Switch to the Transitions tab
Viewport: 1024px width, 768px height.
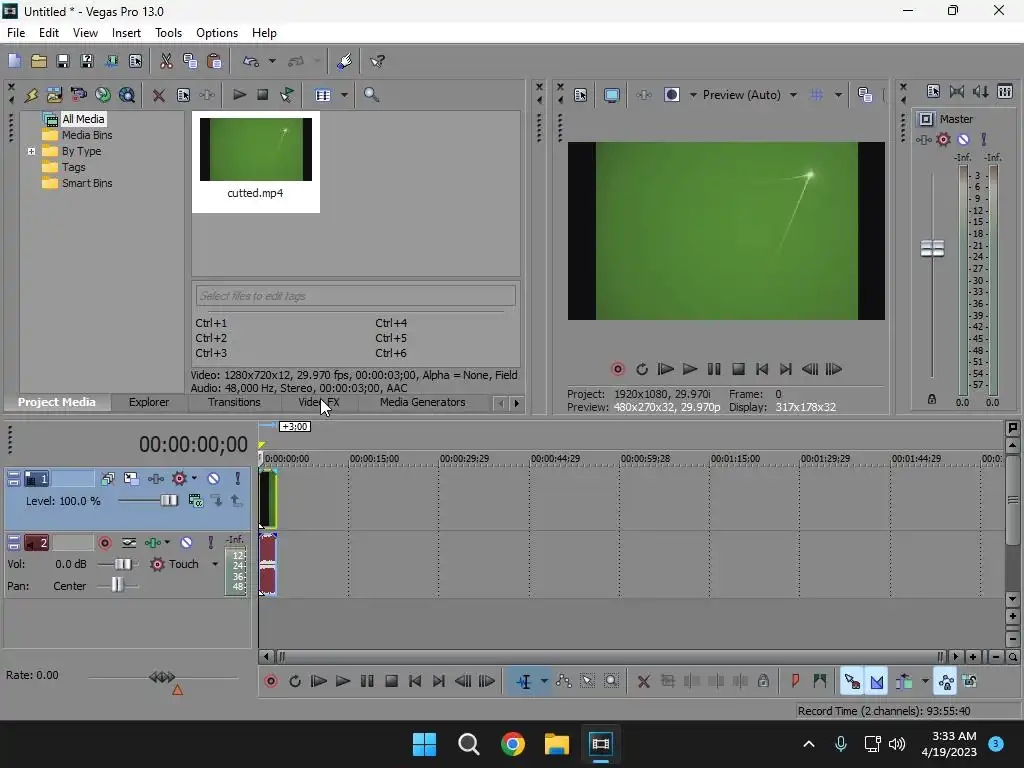click(234, 402)
